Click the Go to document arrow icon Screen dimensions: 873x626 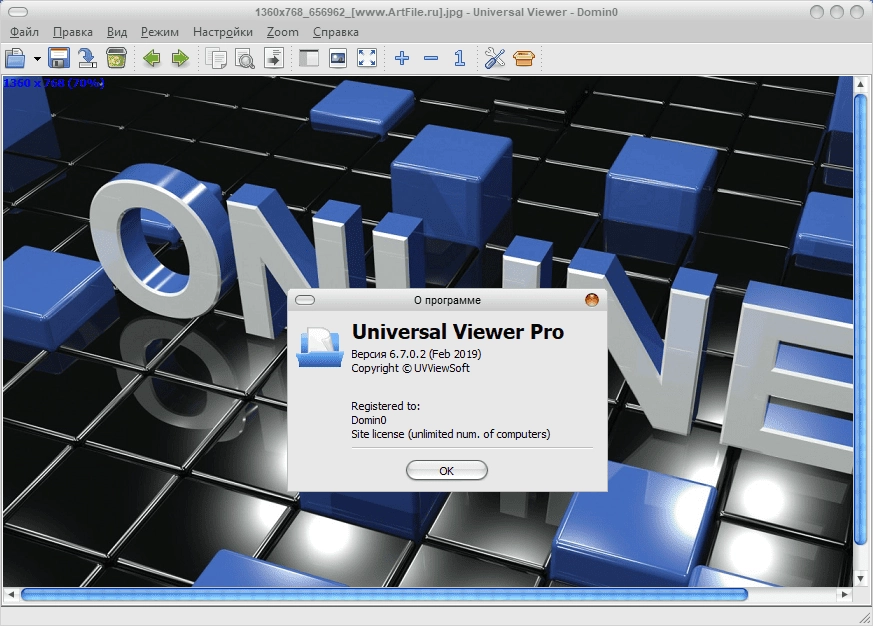[273, 58]
